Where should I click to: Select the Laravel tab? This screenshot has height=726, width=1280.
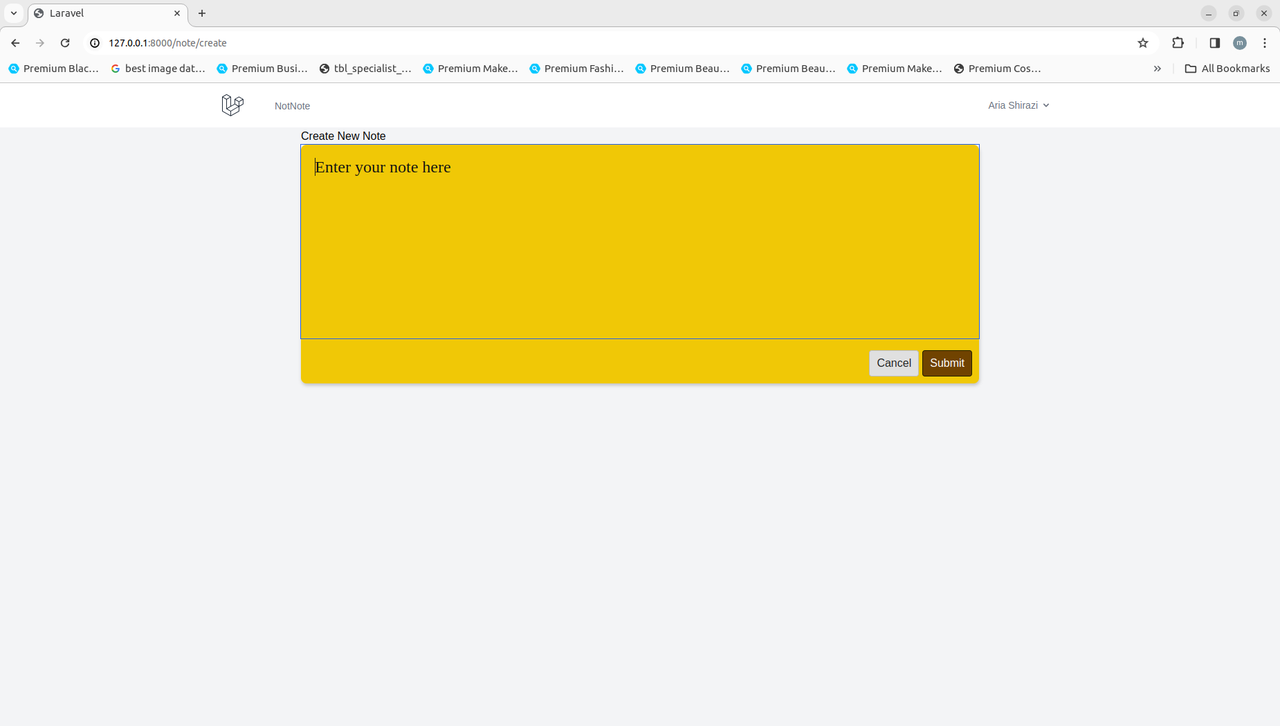[x=107, y=13]
